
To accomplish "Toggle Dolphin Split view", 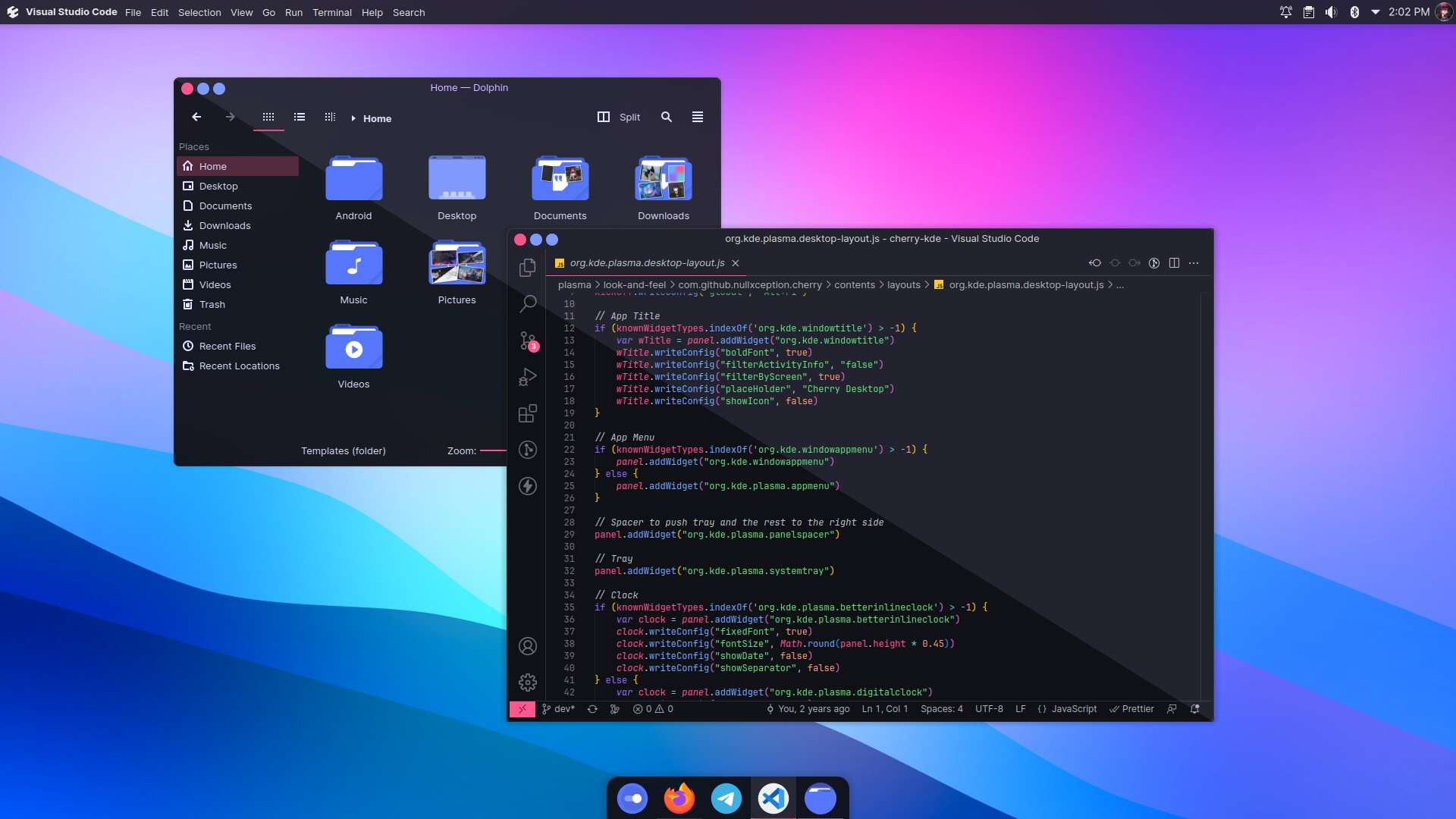I will 620,118.
